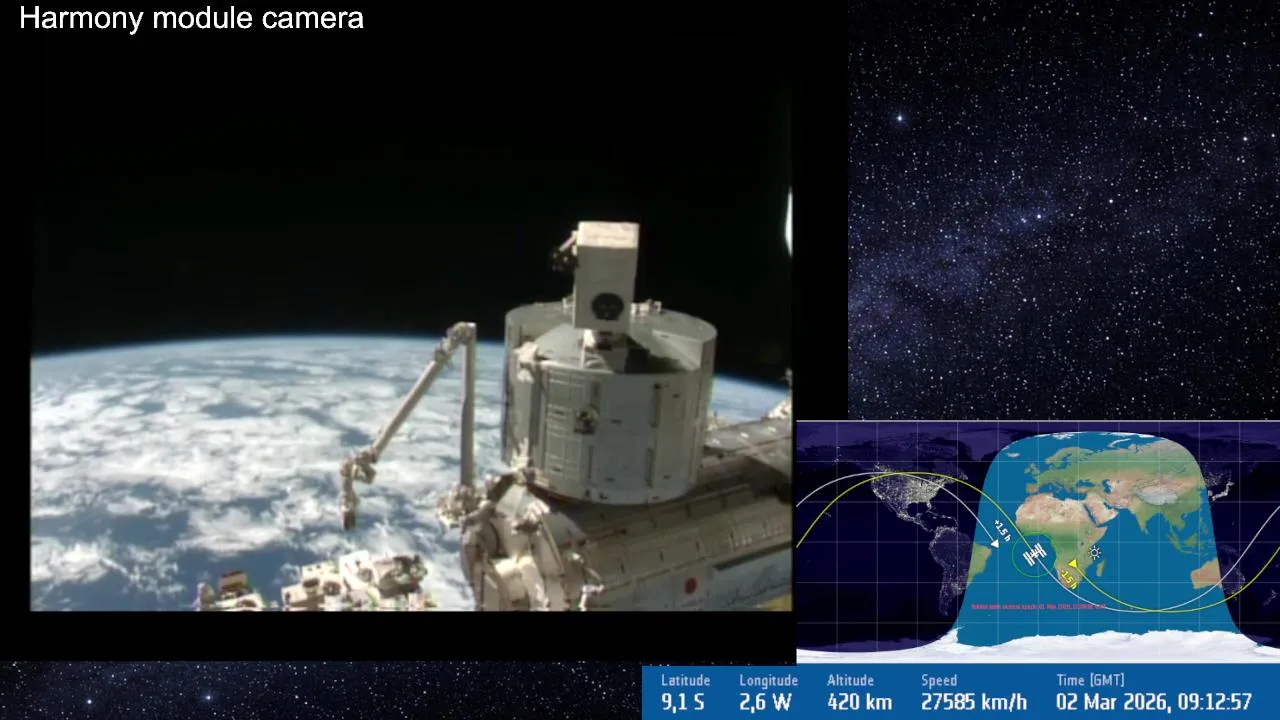
Task: Click the "Speed" label
Action: click(x=939, y=680)
